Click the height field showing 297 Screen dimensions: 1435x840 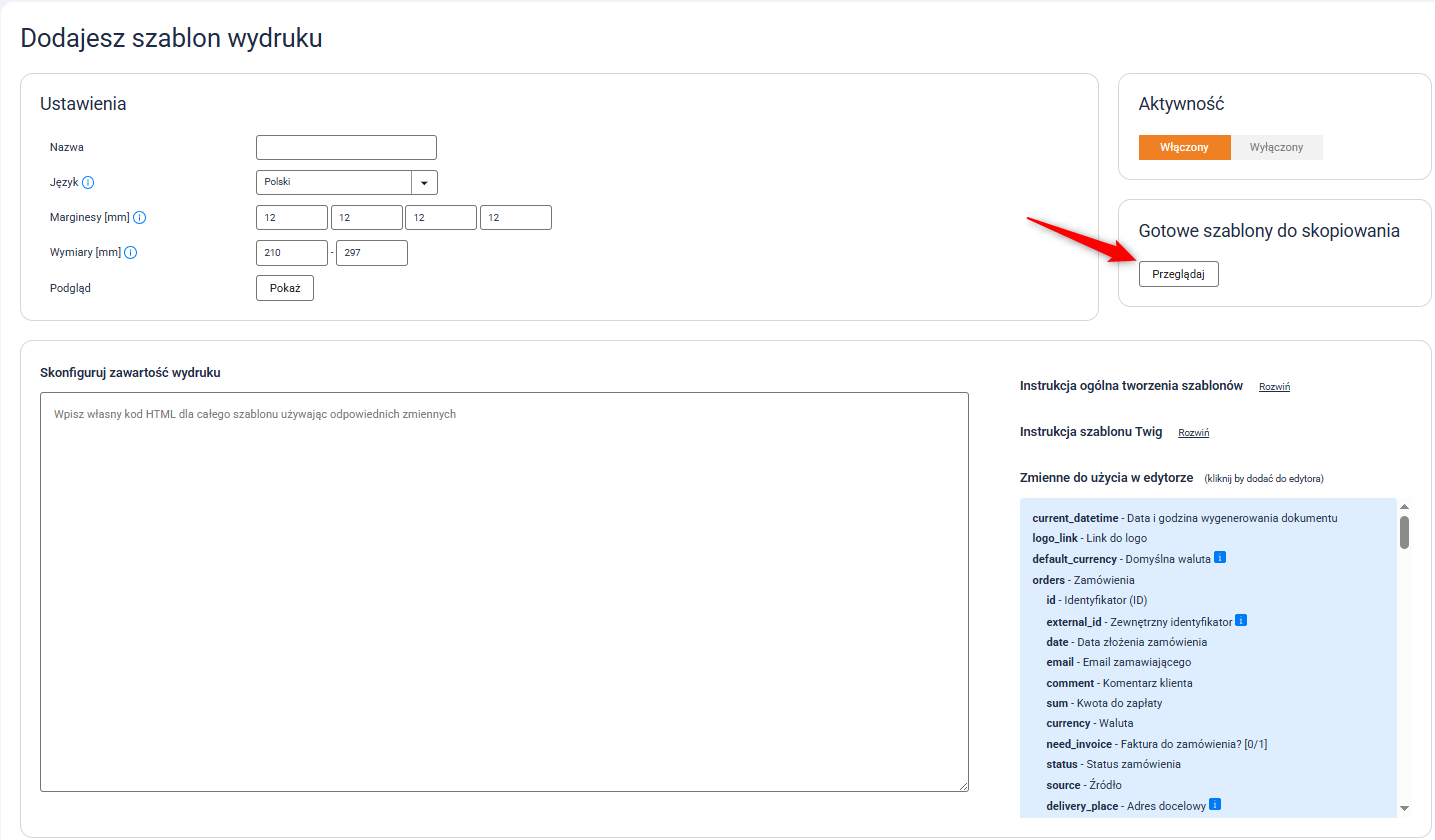(x=371, y=253)
